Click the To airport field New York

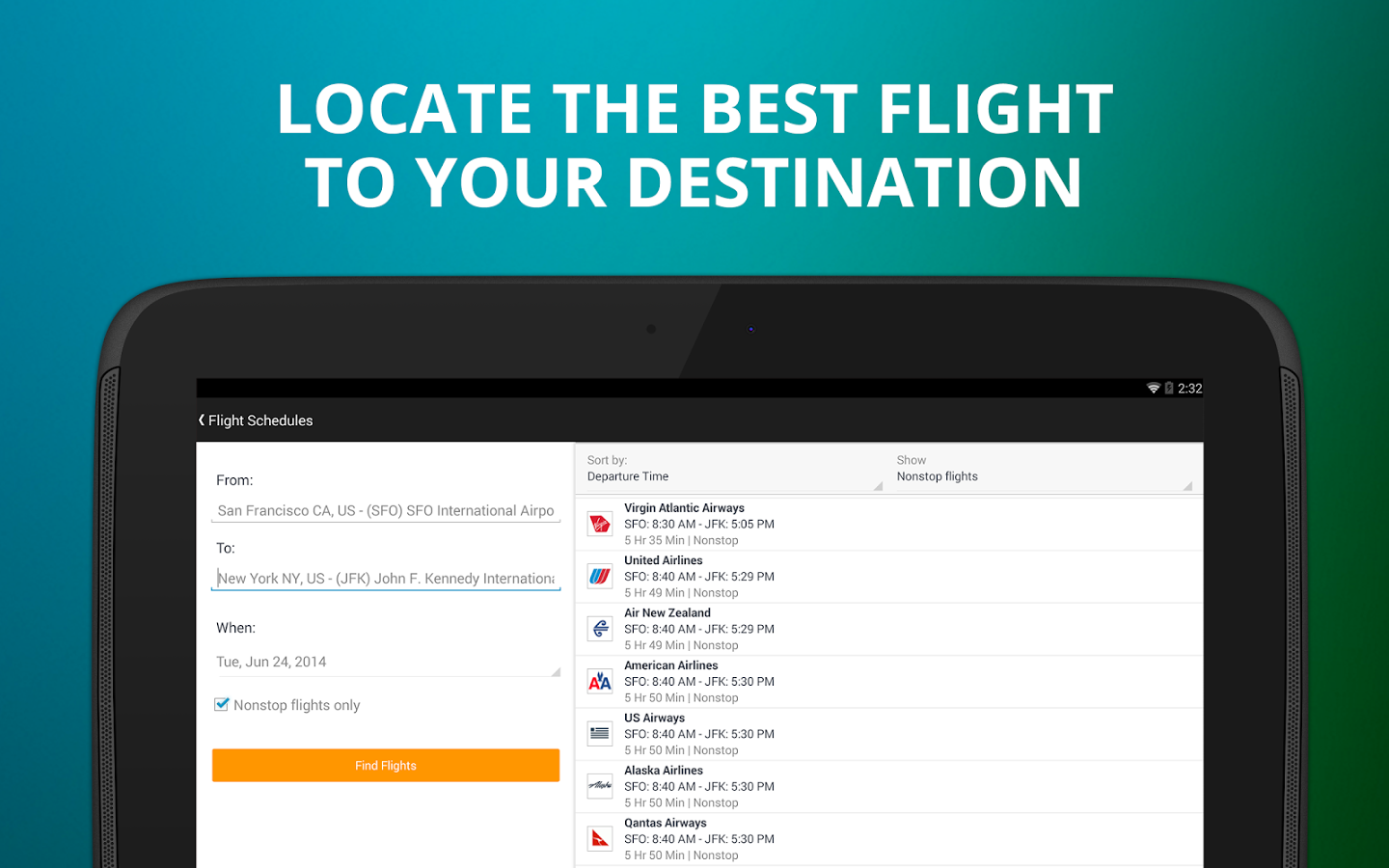pos(386,578)
